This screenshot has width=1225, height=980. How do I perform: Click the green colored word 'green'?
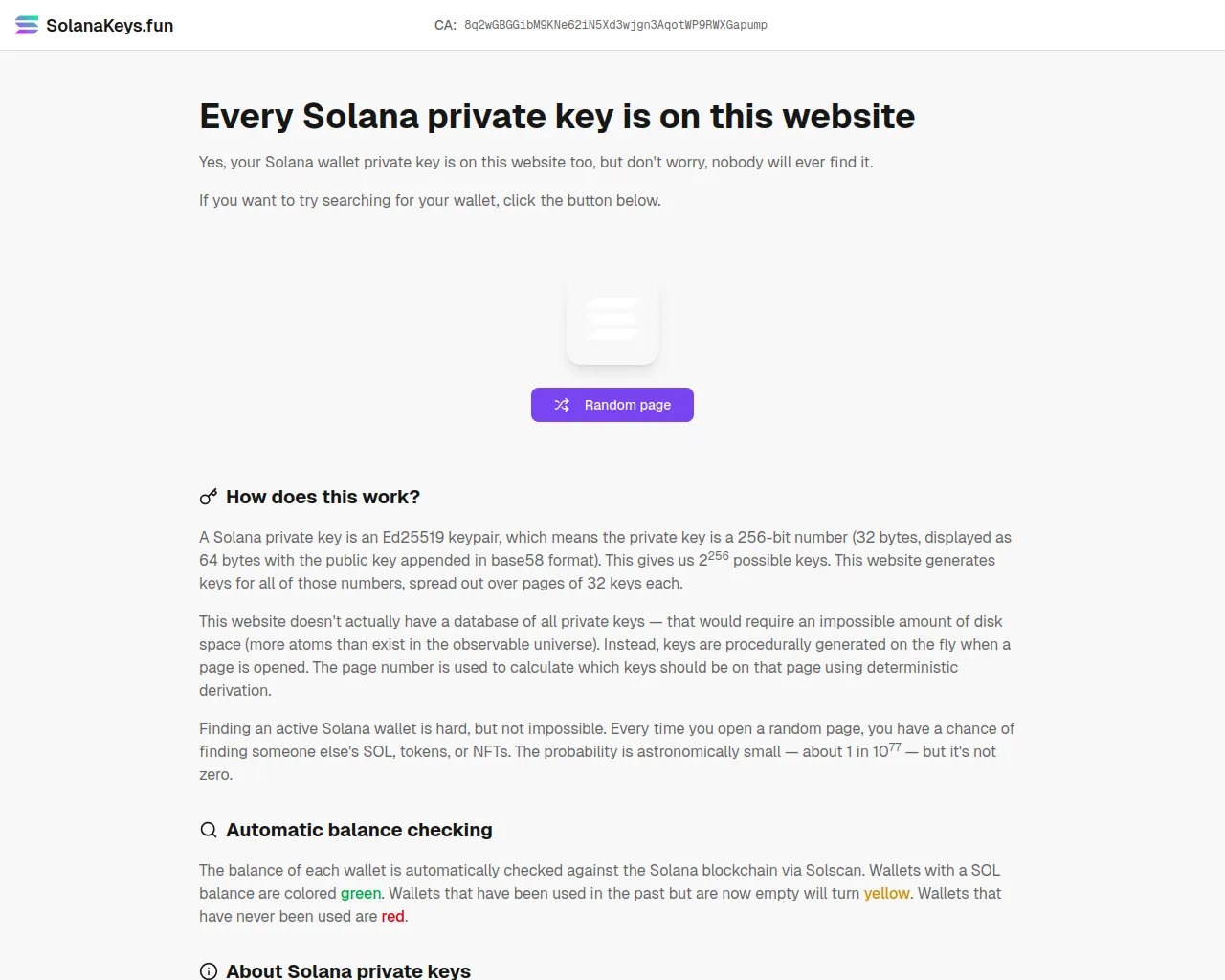[x=361, y=893]
